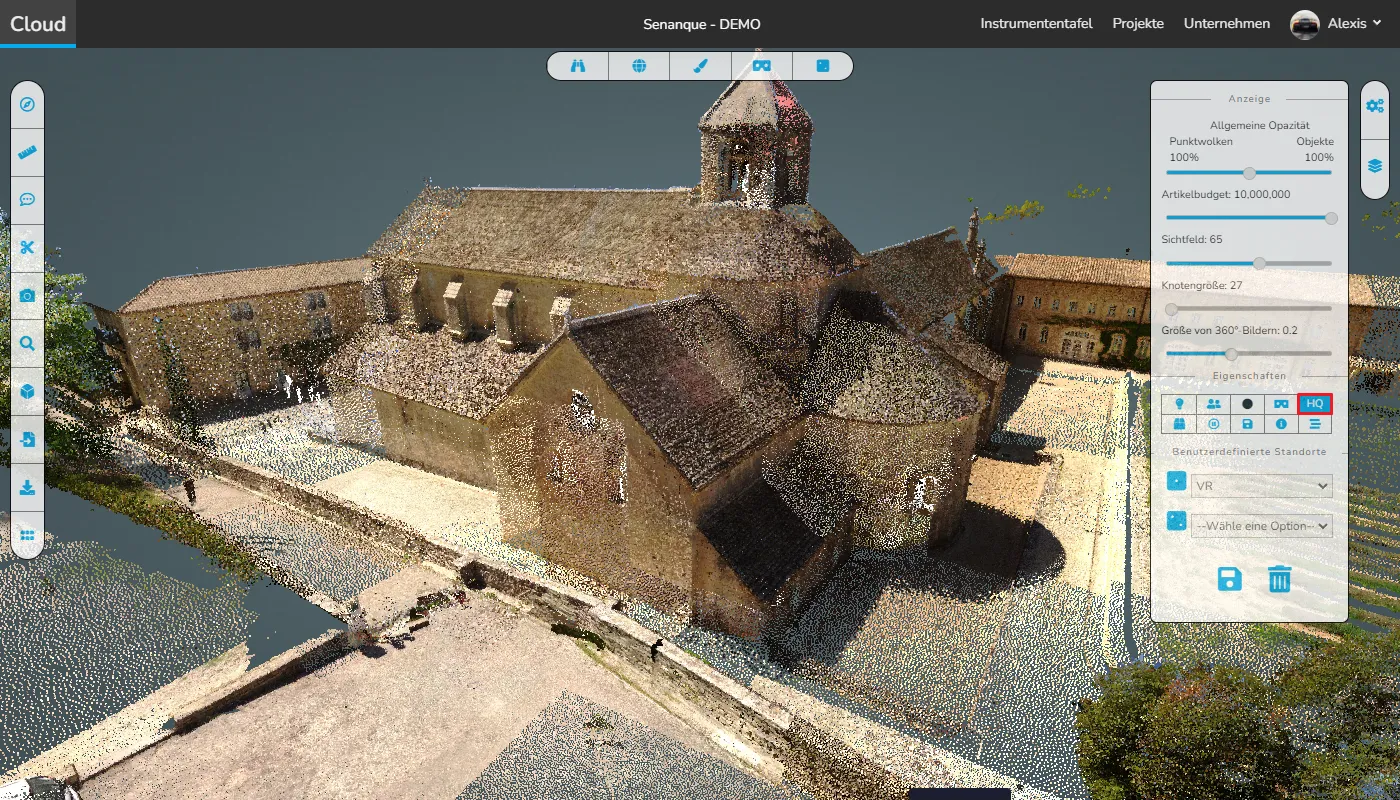
Task: Open the grid apps icon in left sidebar
Action: 27,535
